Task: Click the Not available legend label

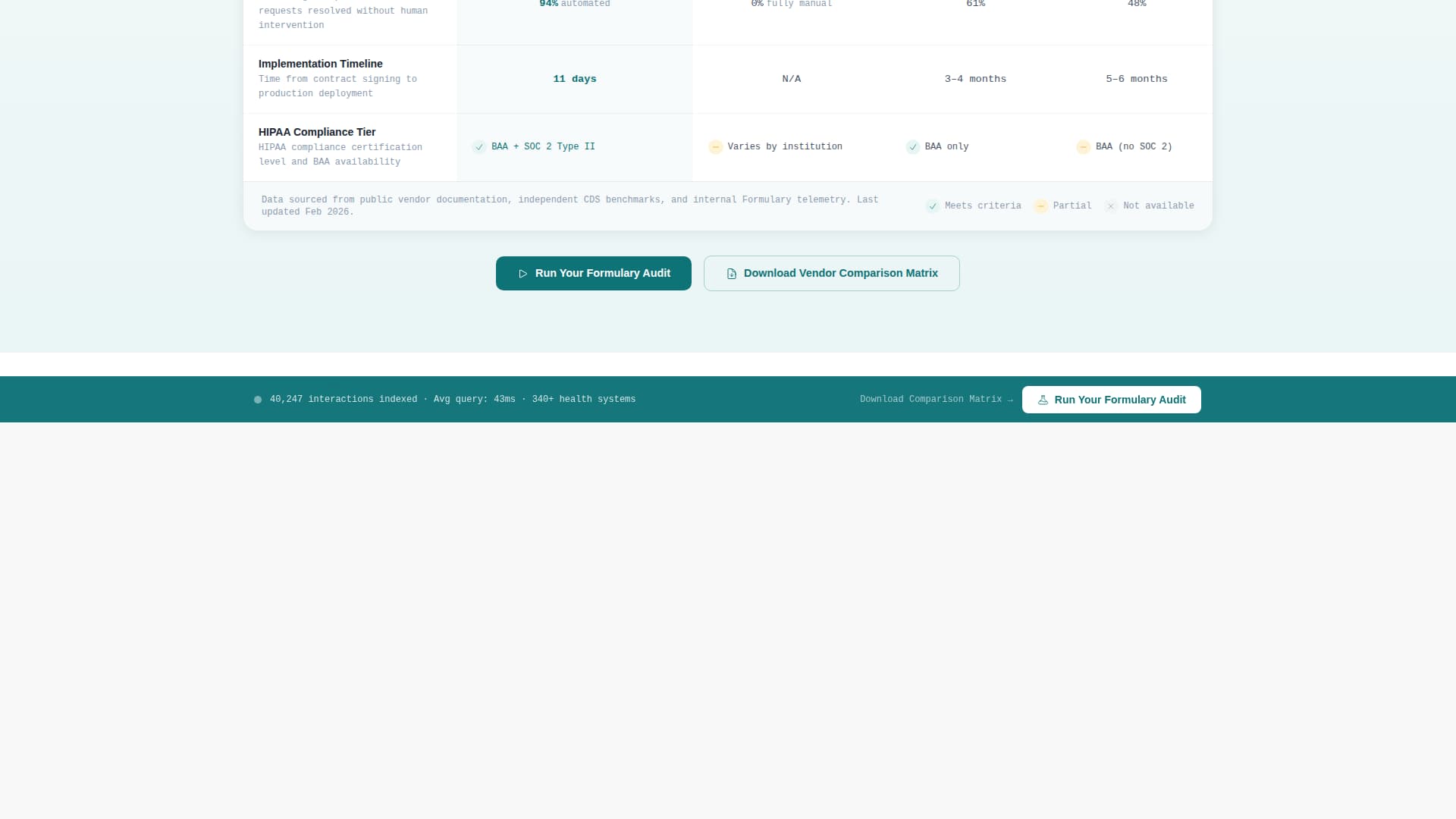Action: pyautogui.click(x=1159, y=206)
